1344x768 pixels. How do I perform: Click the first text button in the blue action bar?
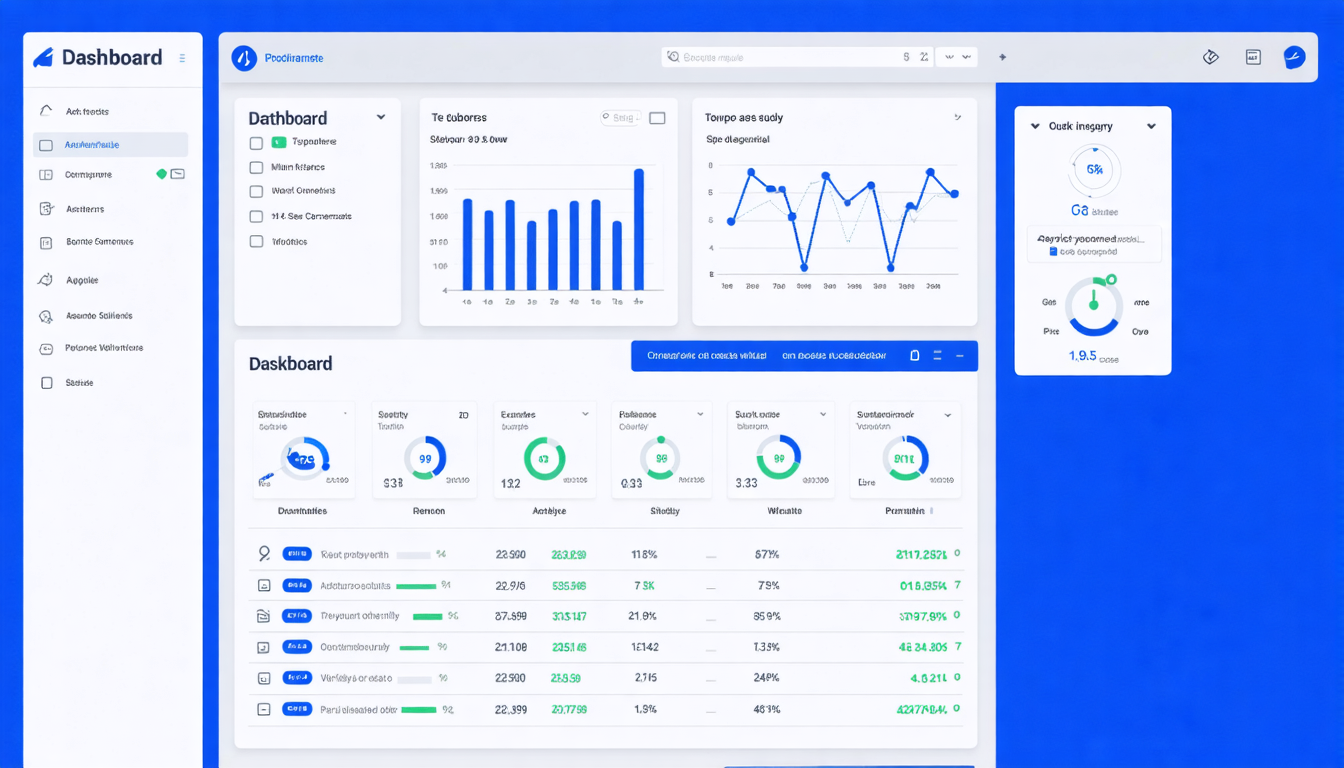point(707,355)
